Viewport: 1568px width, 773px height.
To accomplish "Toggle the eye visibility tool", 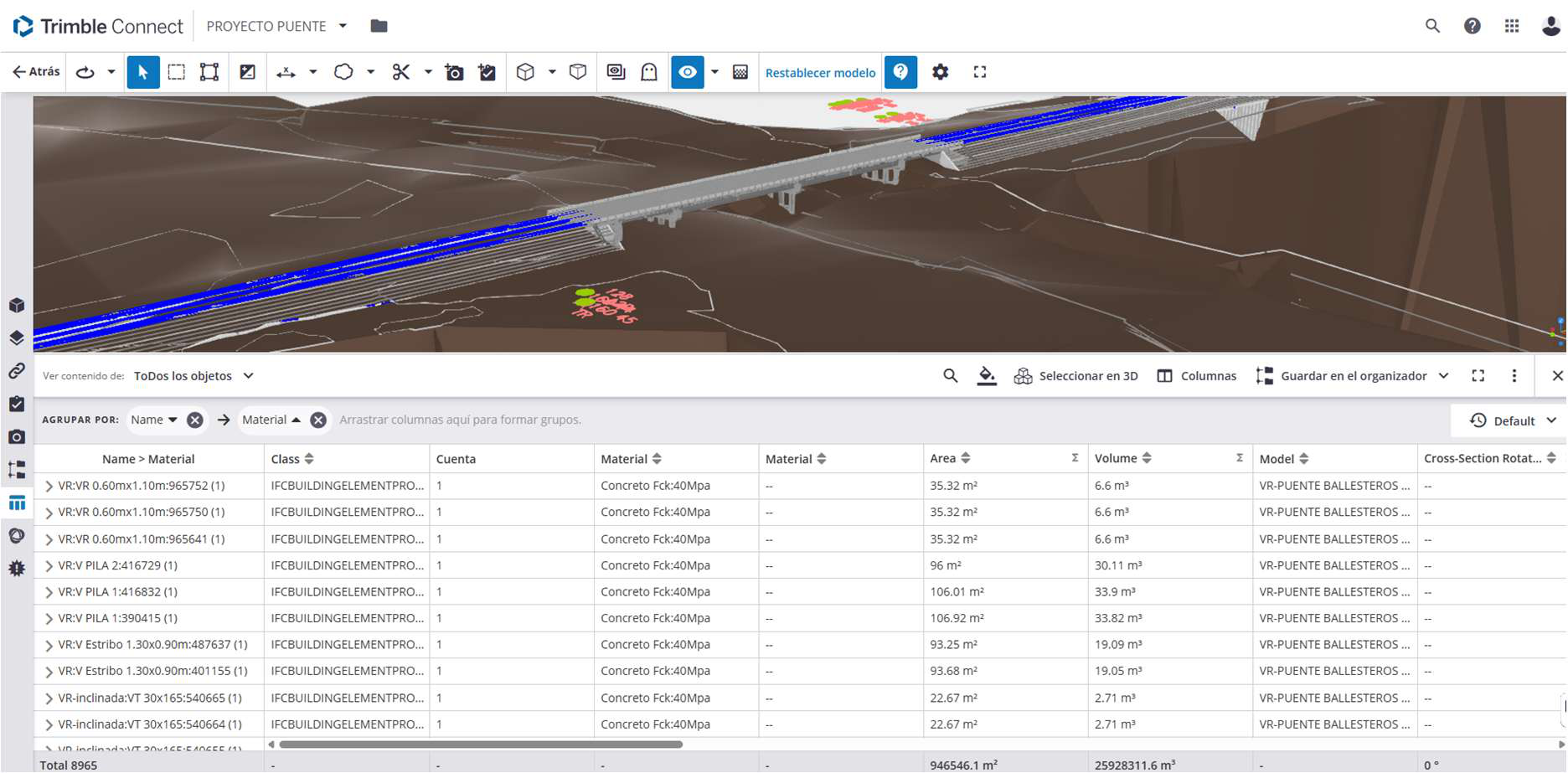I will tap(687, 72).
